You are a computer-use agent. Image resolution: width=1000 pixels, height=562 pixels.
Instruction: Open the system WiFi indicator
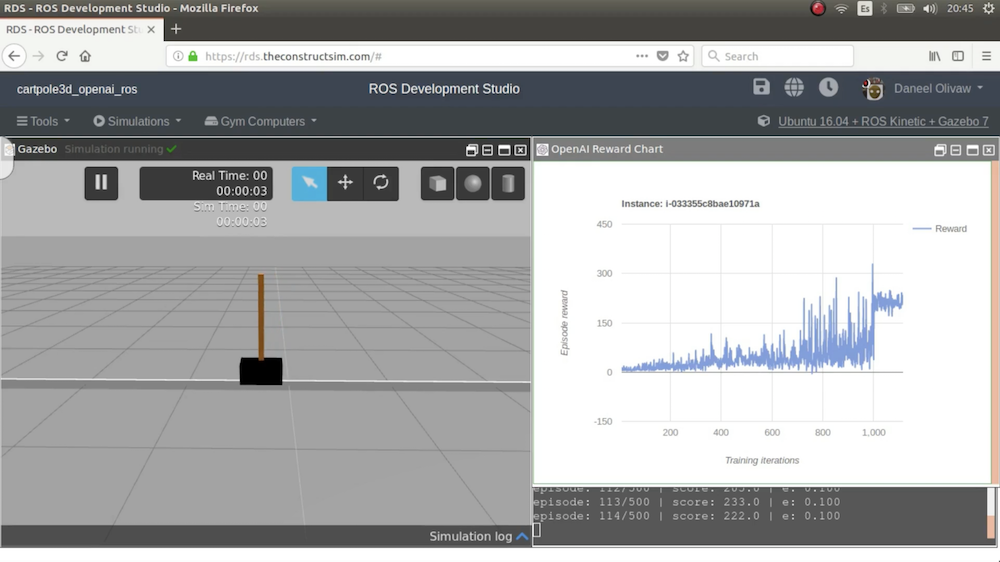(x=841, y=8)
